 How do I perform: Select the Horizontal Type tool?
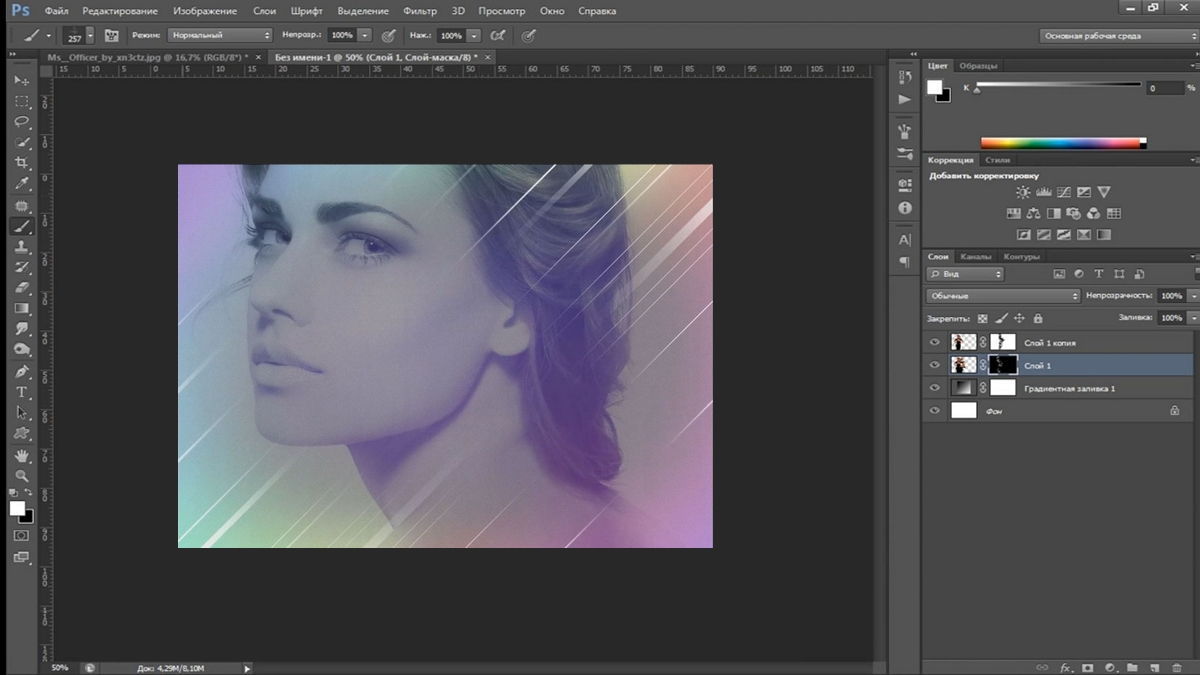pyautogui.click(x=22, y=392)
